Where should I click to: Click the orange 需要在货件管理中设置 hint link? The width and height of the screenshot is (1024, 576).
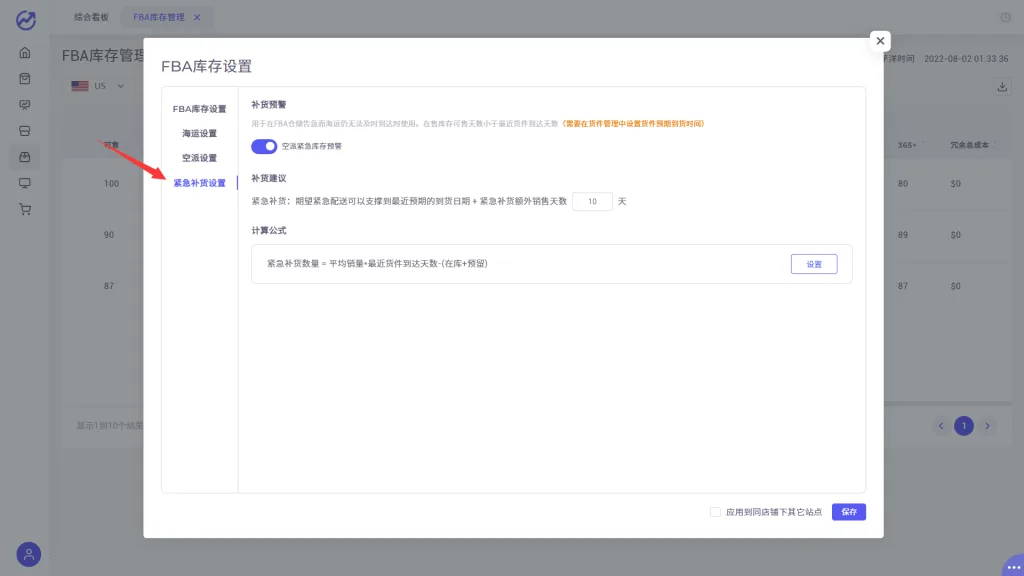point(633,123)
